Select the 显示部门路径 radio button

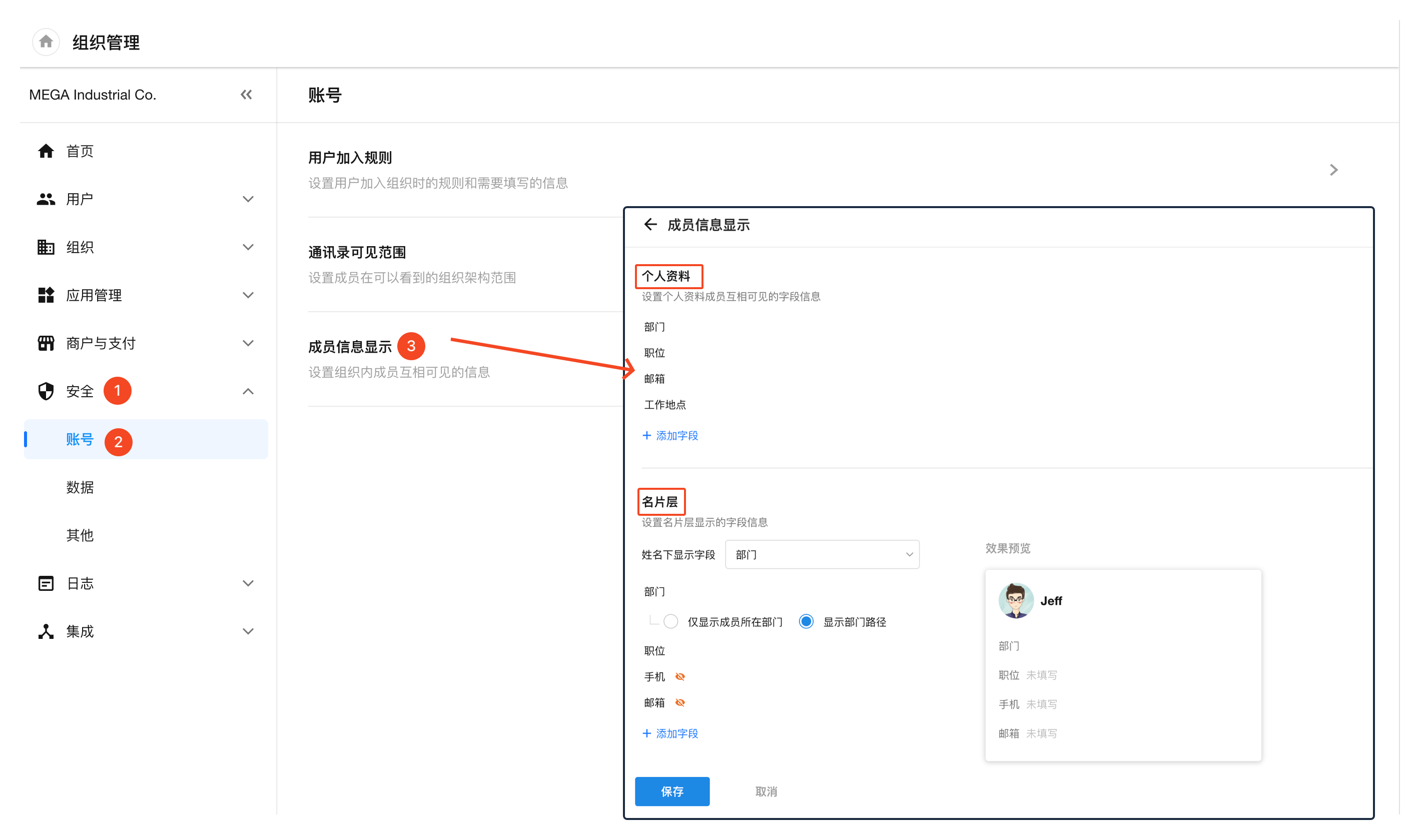tap(806, 621)
